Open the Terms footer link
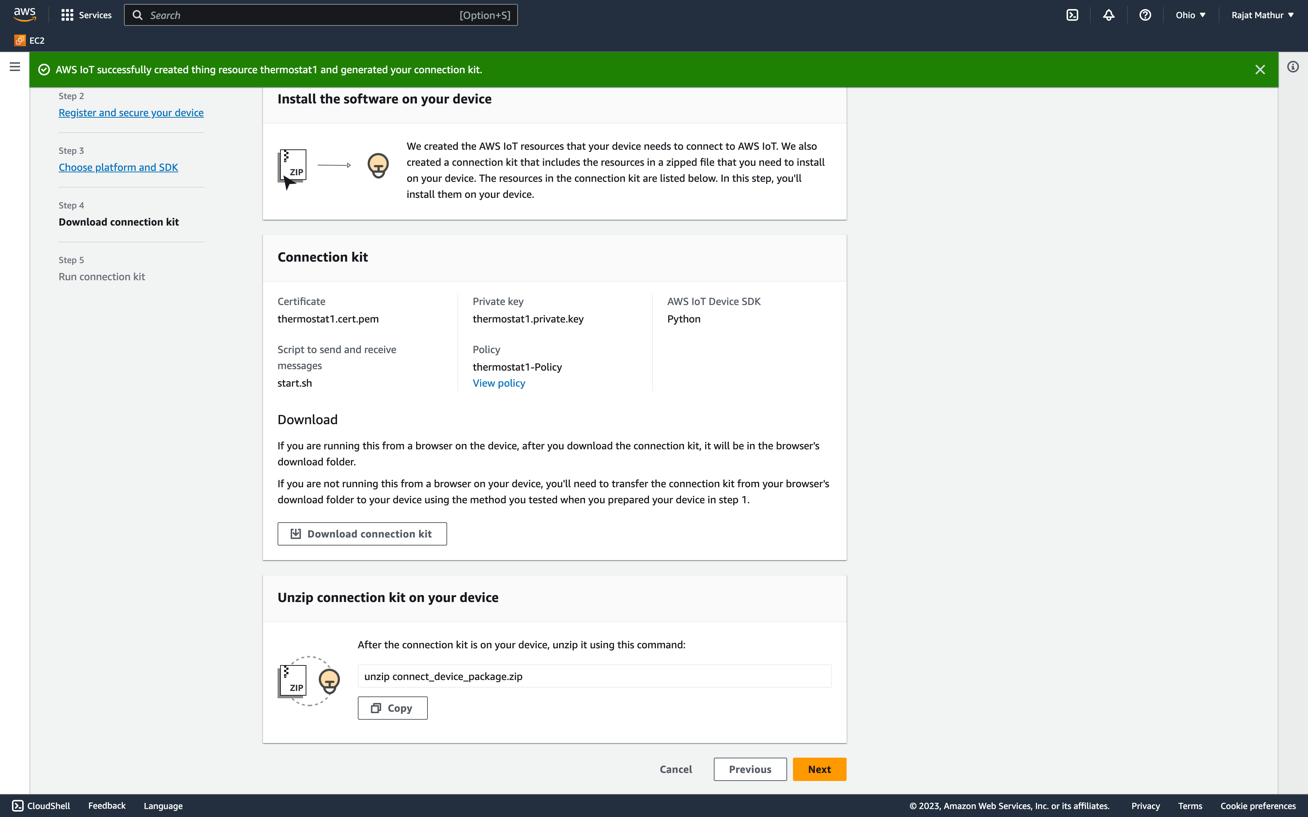This screenshot has height=817, width=1308. [x=1190, y=806]
